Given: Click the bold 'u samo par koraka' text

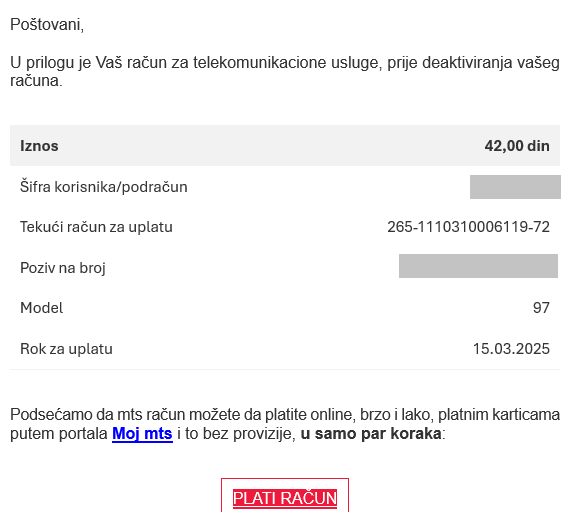Looking at the screenshot, I should point(371,433).
